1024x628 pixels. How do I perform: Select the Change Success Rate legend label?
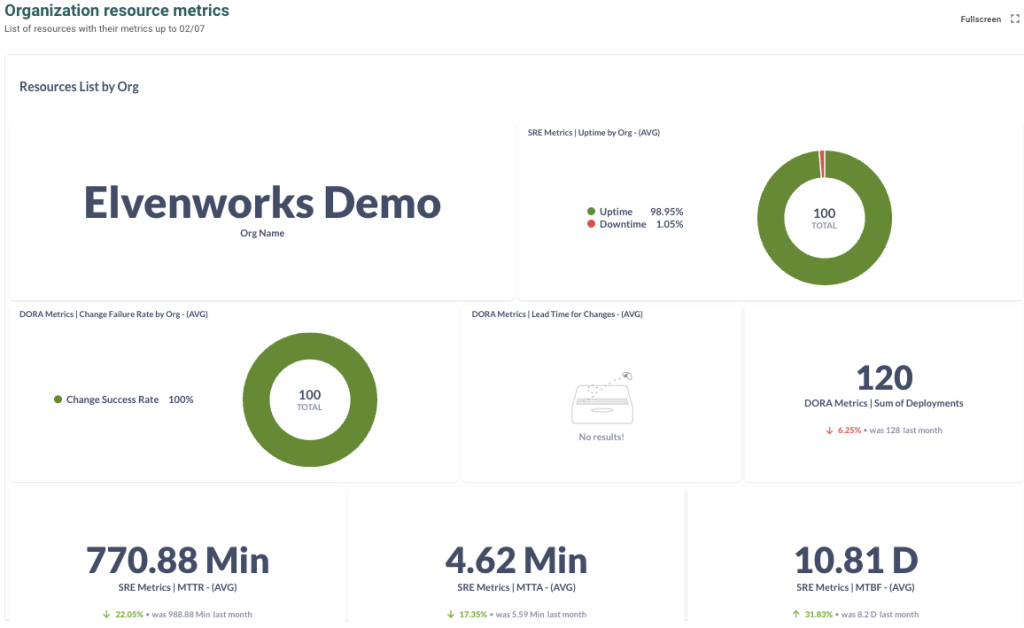coord(112,400)
